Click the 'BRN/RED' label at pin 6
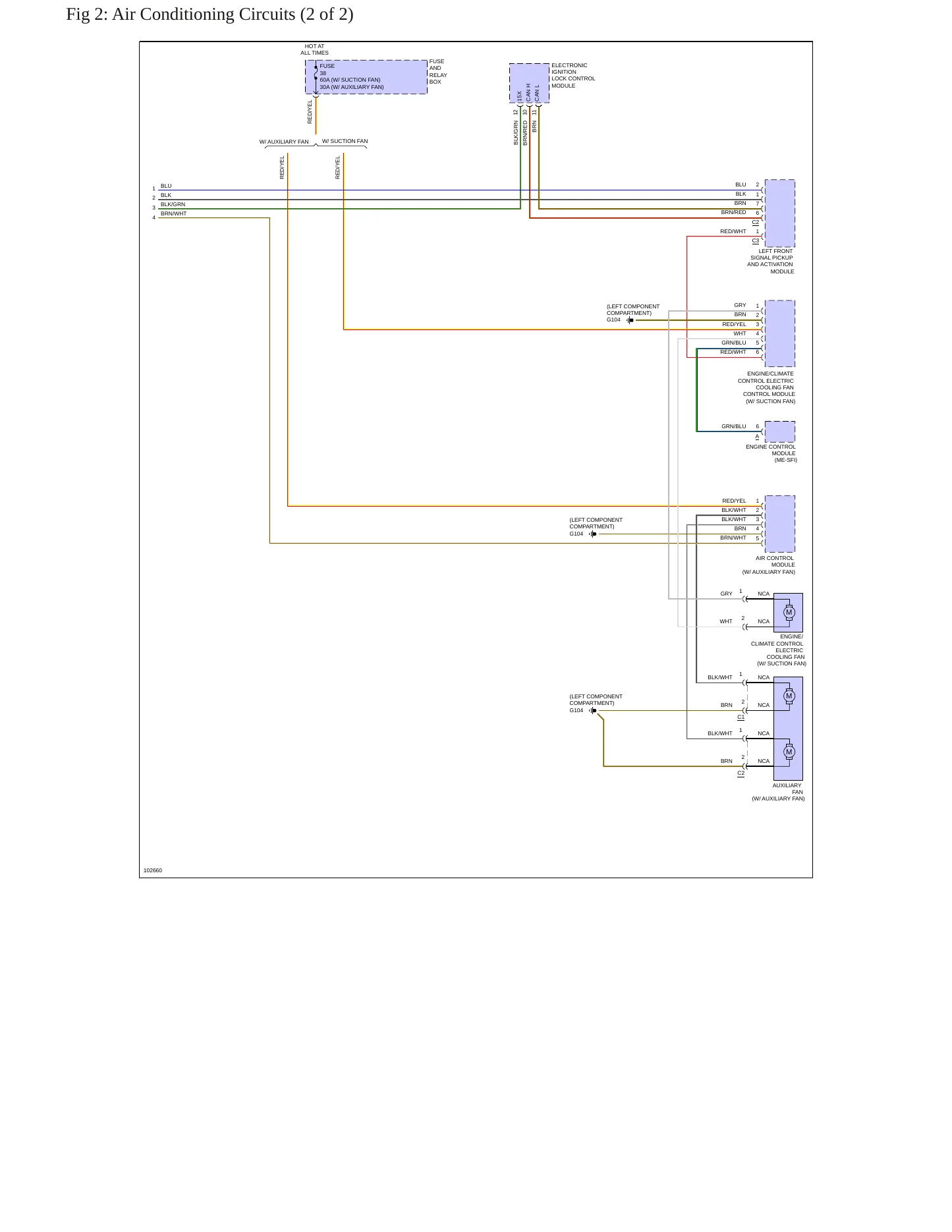The width and height of the screenshot is (952, 1232). pos(733,213)
